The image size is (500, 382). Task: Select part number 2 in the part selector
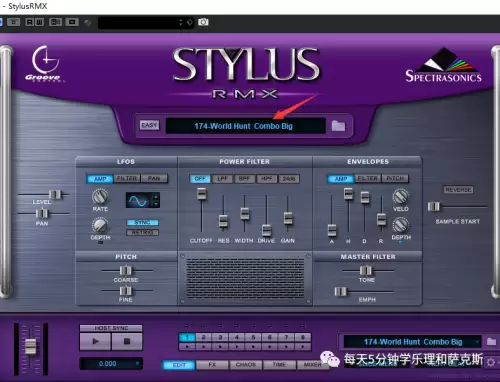[x=204, y=337]
